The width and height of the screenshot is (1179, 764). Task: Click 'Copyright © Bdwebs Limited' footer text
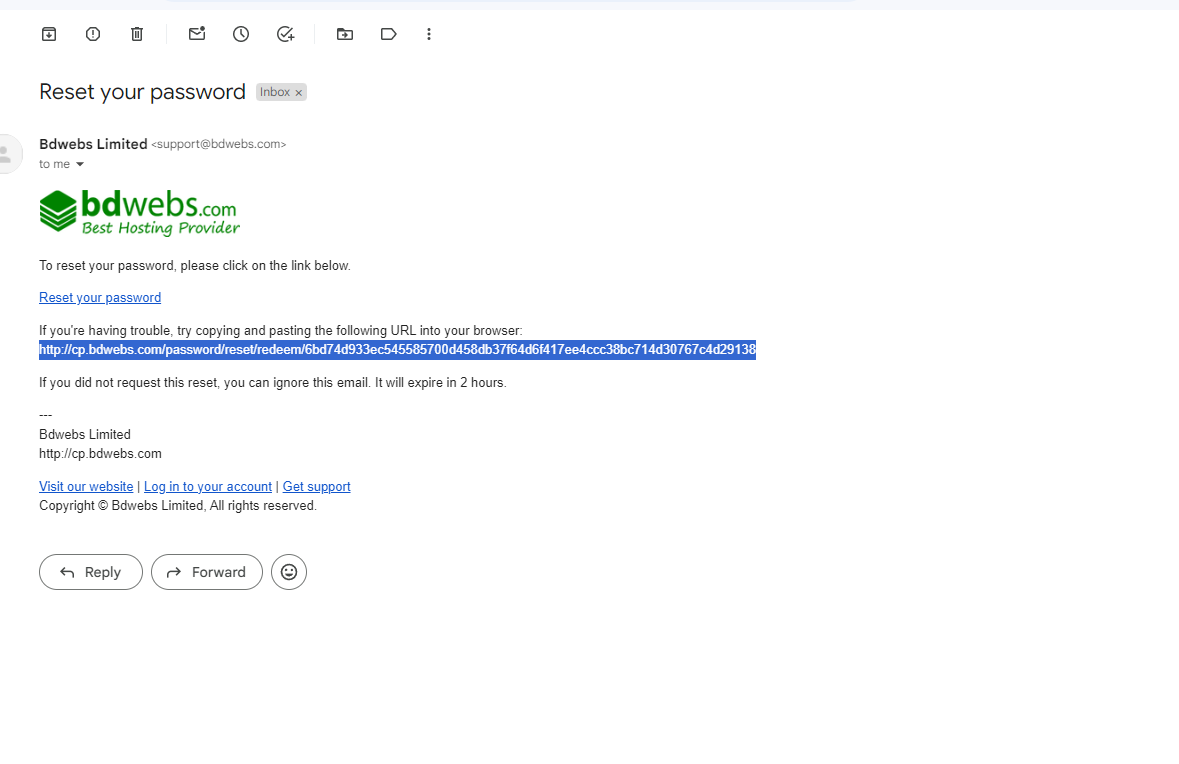tap(121, 506)
